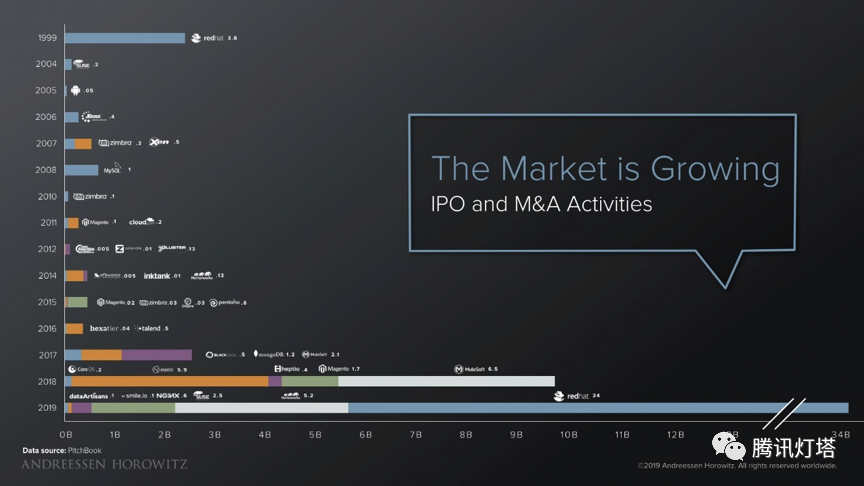Click the '5B' axis tick label
This screenshot has height=486, width=864.
click(x=315, y=435)
